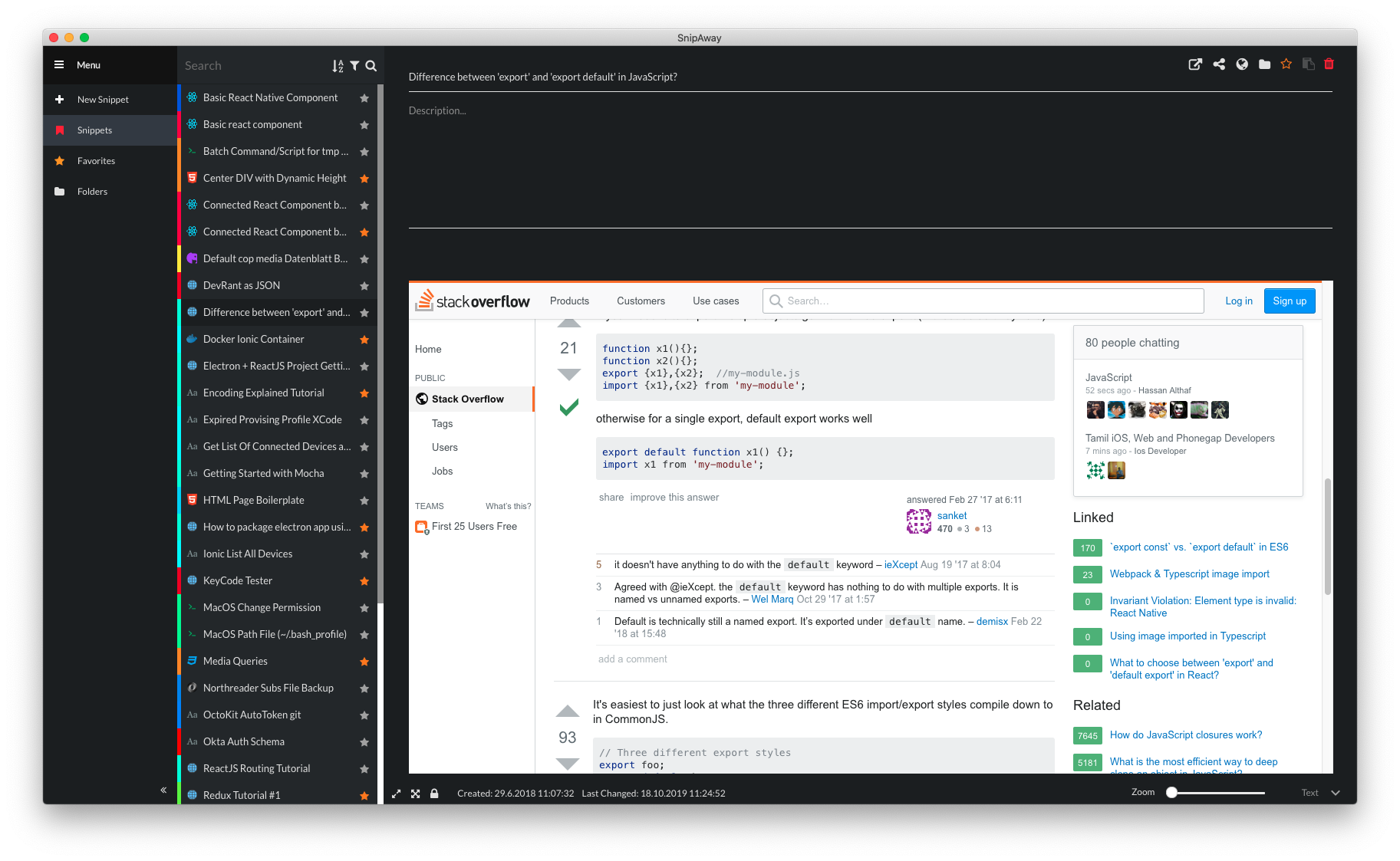Open the alphabetical sort options

(x=338, y=66)
